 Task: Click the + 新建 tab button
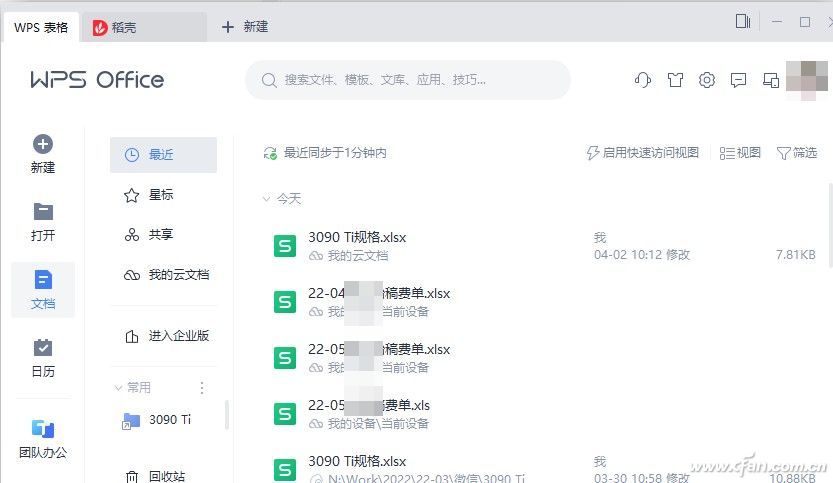[244, 27]
